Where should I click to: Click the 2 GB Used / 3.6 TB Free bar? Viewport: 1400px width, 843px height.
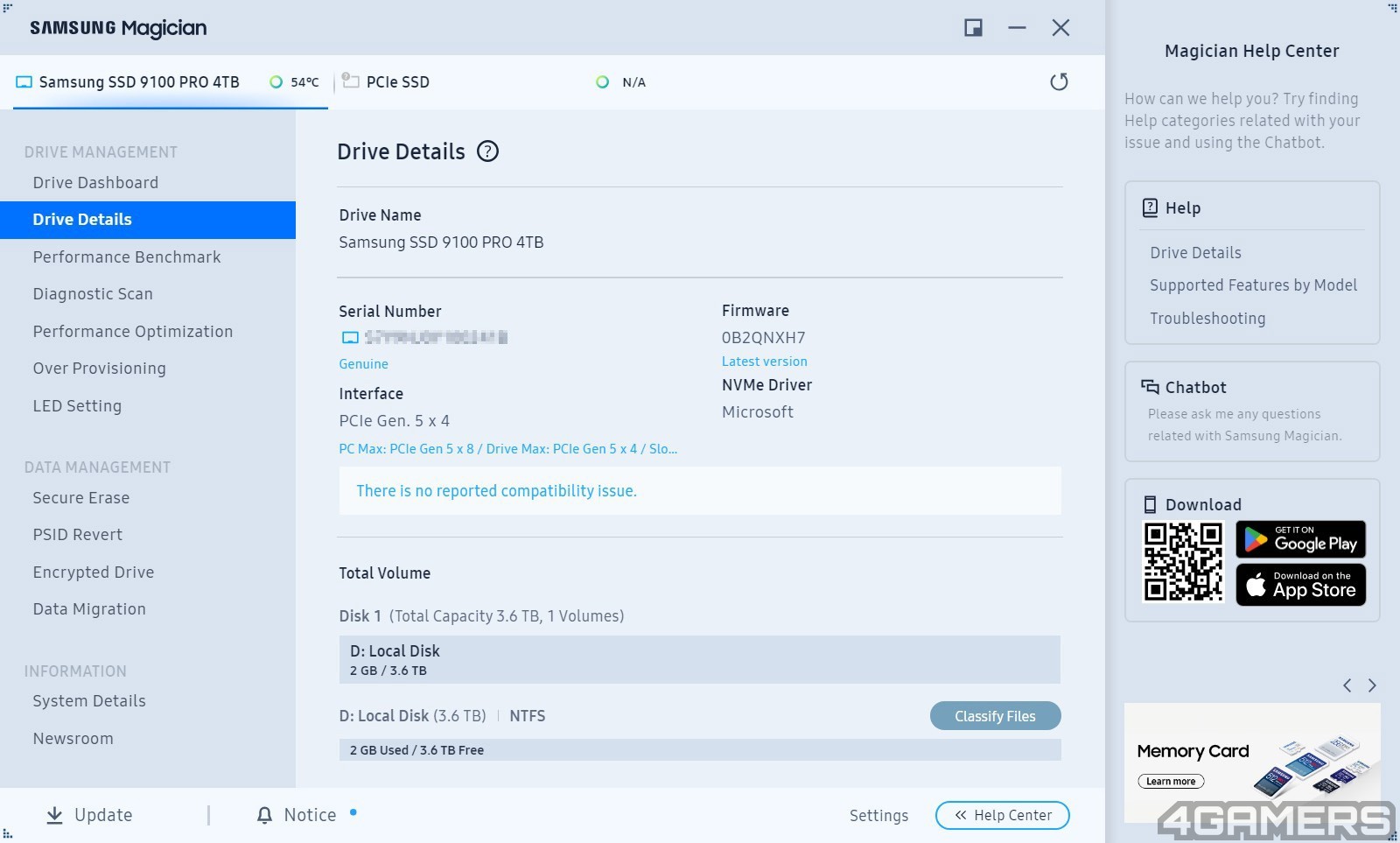700,750
